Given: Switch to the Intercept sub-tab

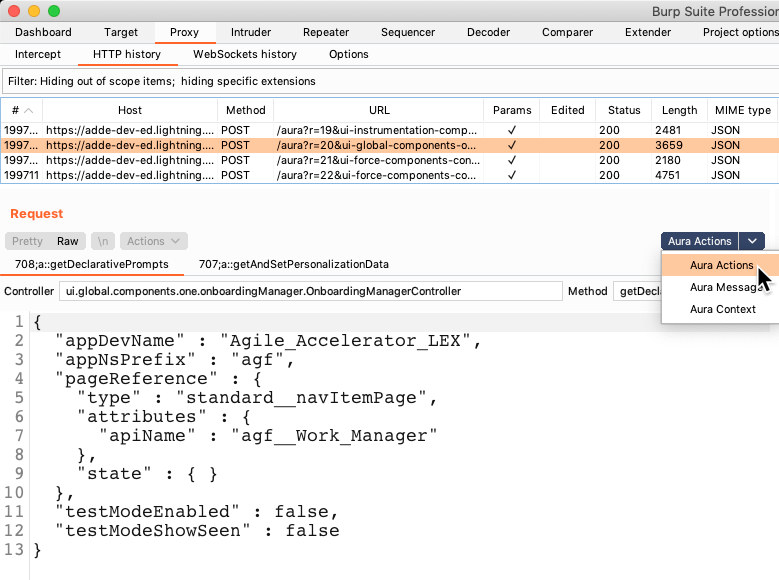Looking at the screenshot, I should coord(38,54).
